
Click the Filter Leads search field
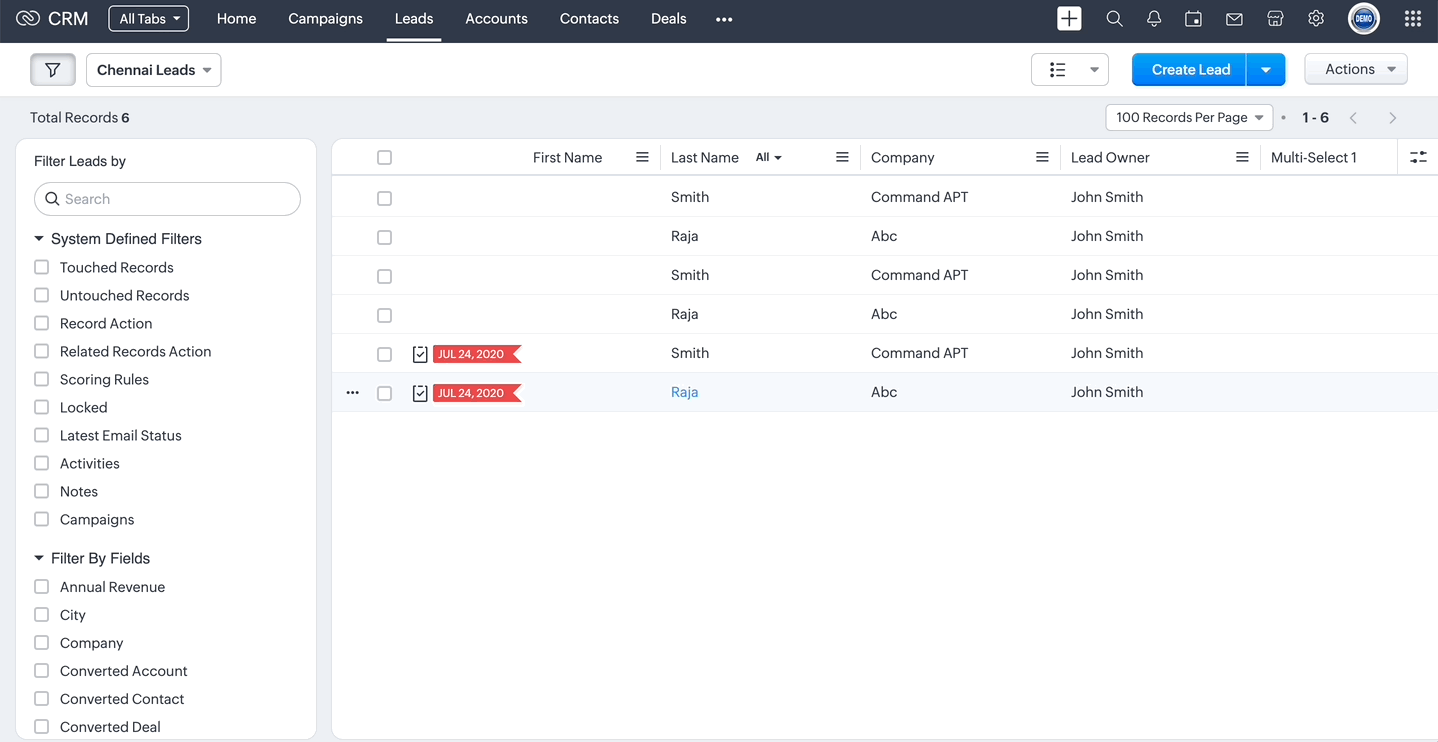click(167, 199)
